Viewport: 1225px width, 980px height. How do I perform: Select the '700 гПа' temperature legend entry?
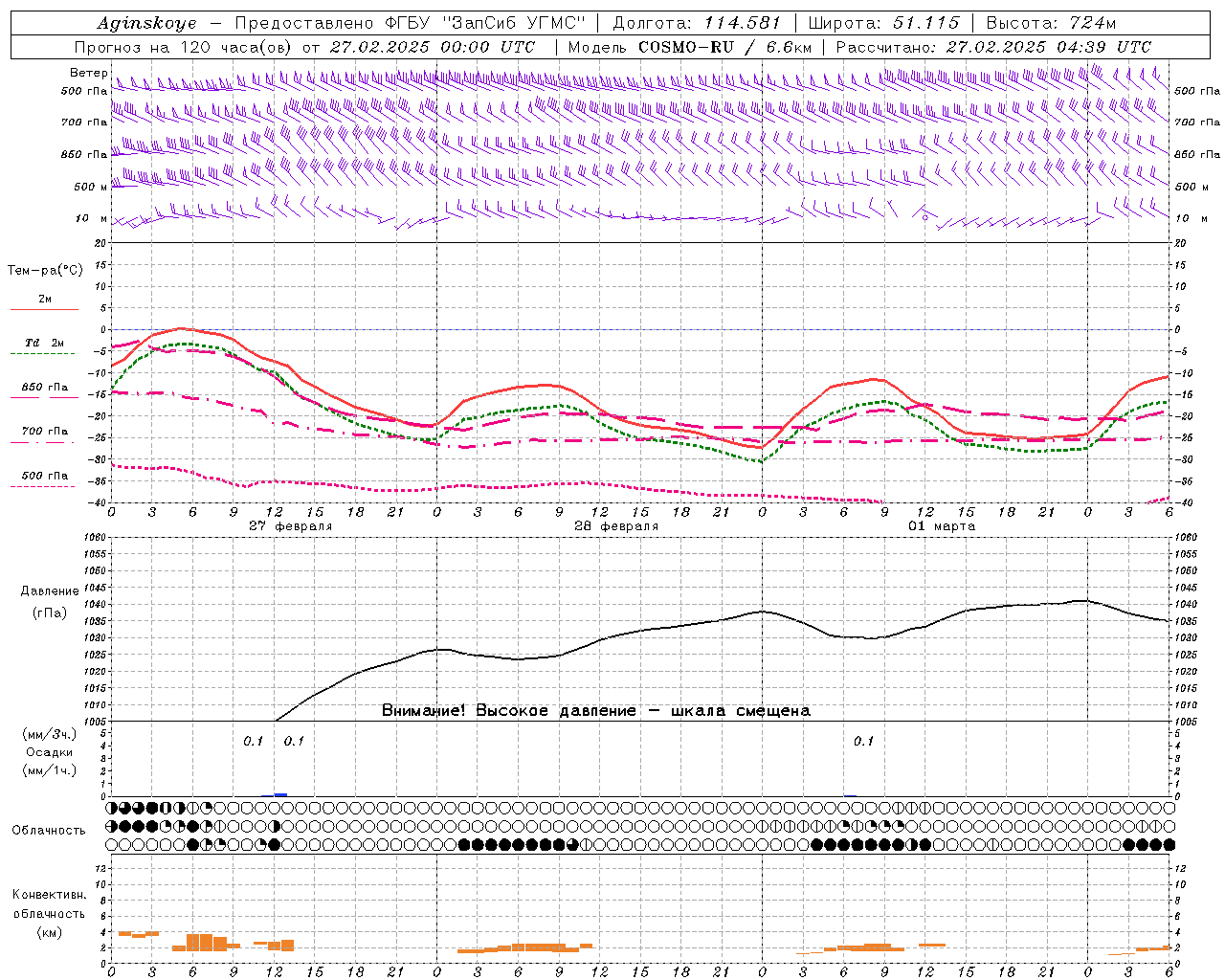coord(45,432)
